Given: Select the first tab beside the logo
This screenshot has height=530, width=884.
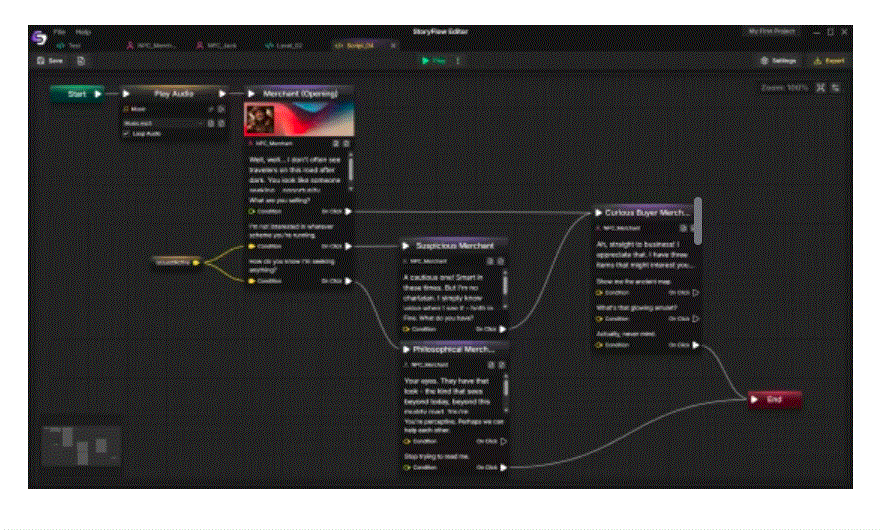Looking at the screenshot, I should (69, 46).
